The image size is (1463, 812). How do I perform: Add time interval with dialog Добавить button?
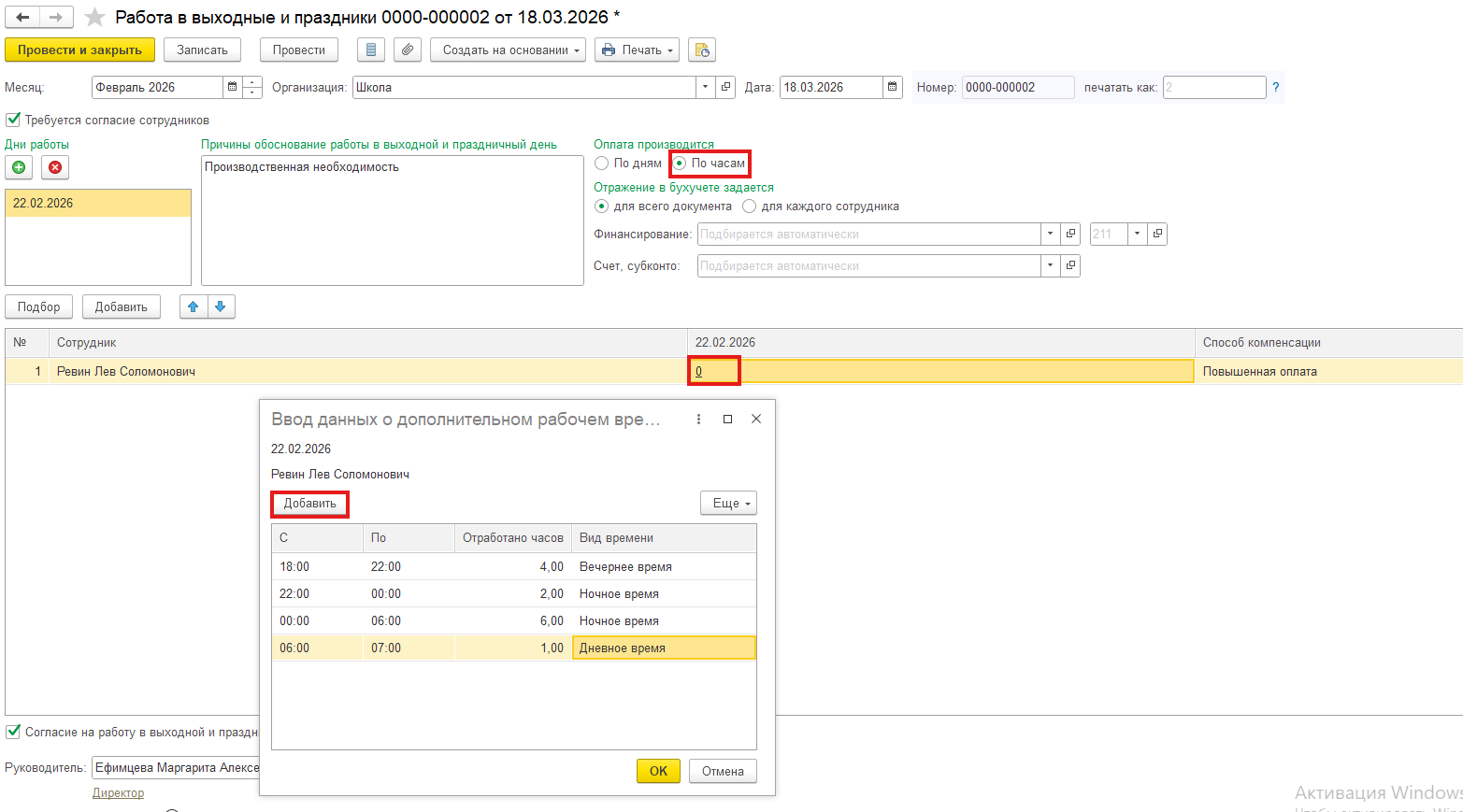310,504
